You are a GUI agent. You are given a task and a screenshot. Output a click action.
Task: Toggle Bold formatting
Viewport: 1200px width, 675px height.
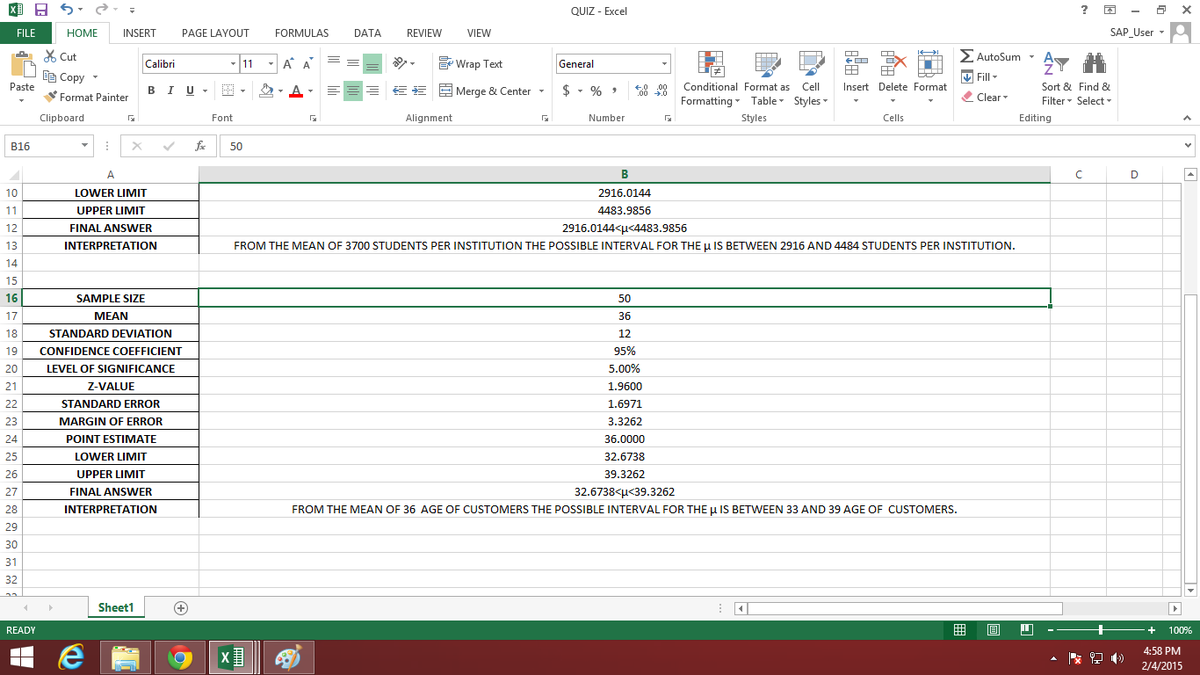pos(150,91)
